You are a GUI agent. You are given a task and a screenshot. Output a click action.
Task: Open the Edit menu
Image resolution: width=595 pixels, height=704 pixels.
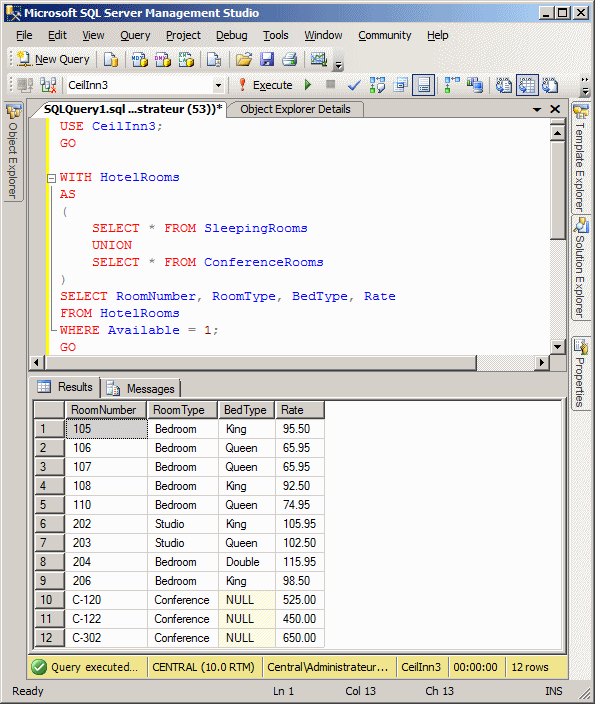tap(57, 35)
